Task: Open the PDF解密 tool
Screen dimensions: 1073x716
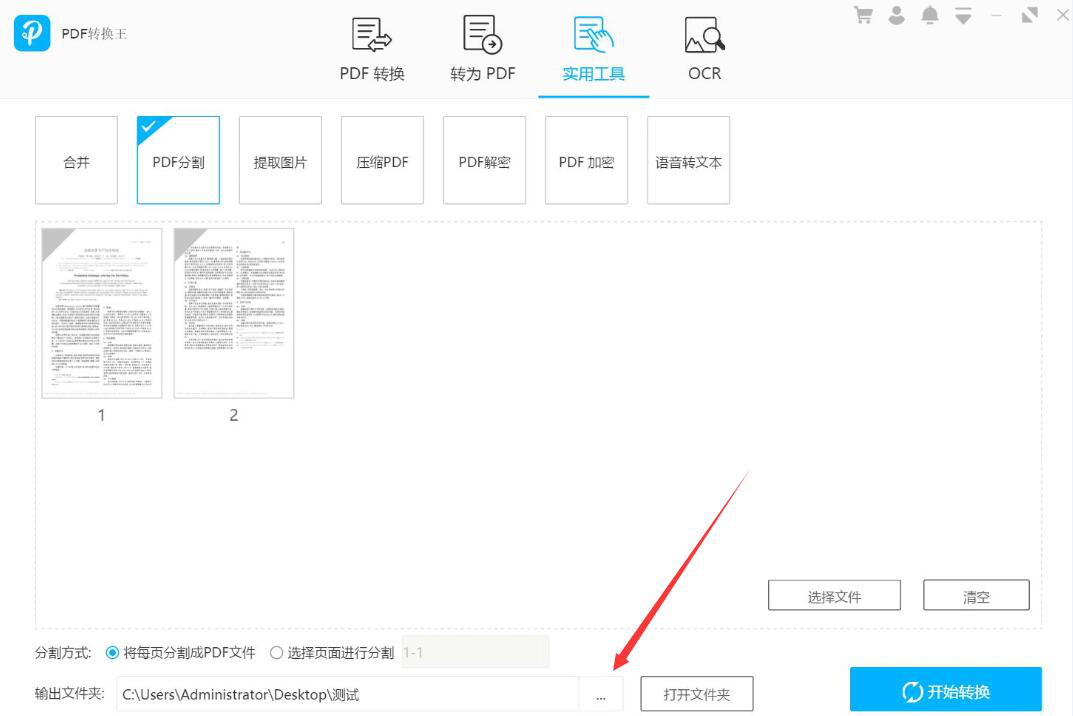Action: pos(484,160)
